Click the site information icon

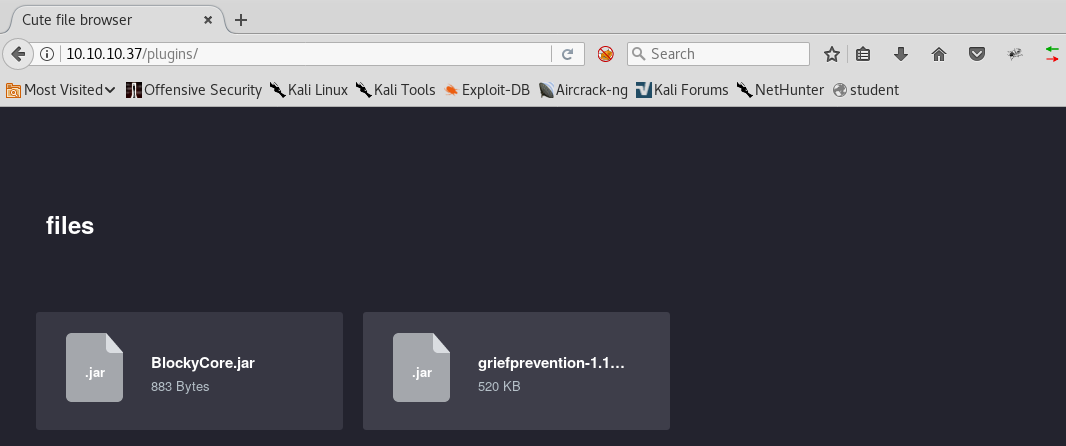tap(47, 54)
